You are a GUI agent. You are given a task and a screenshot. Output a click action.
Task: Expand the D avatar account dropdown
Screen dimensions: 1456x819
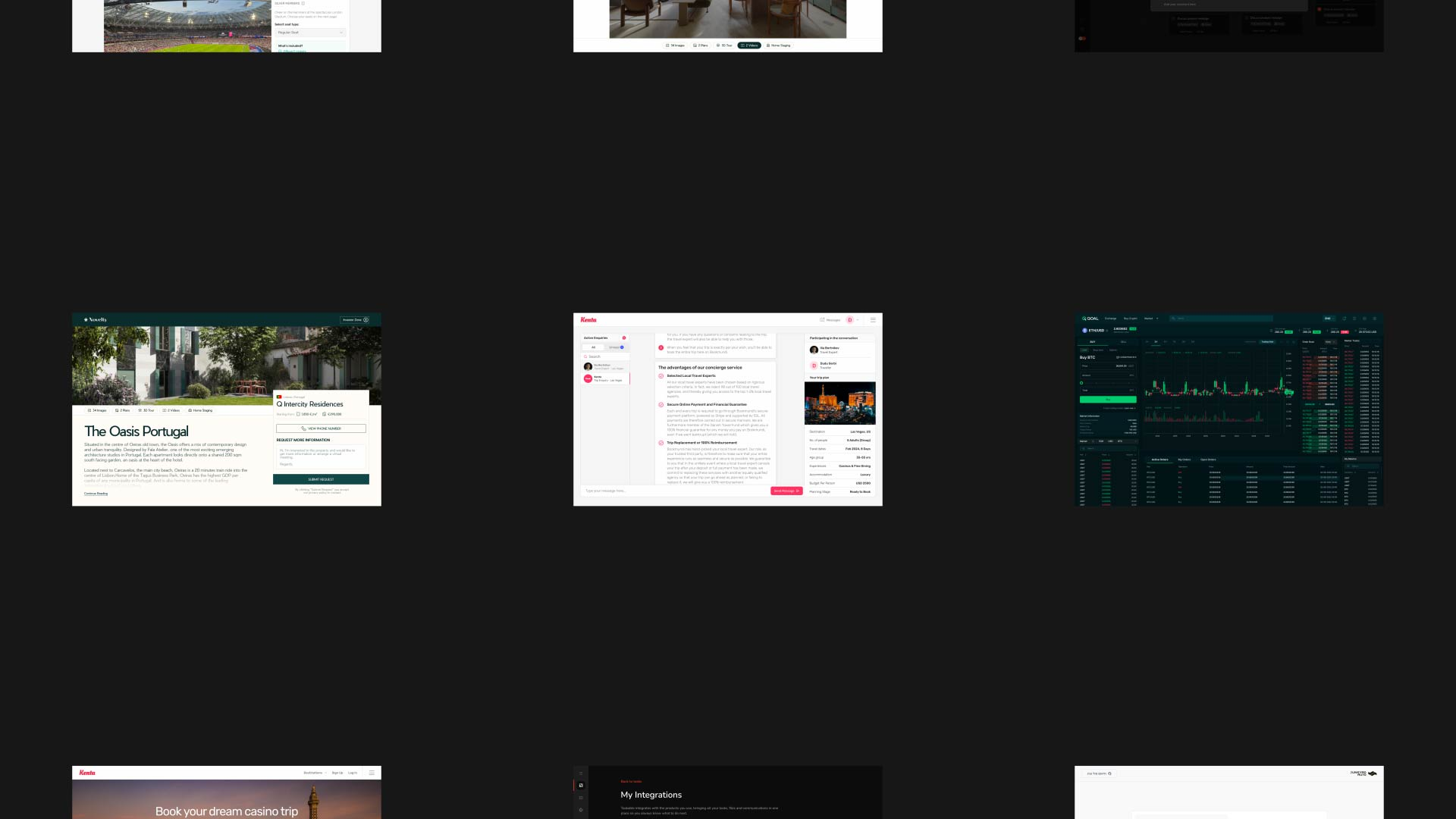(x=853, y=320)
